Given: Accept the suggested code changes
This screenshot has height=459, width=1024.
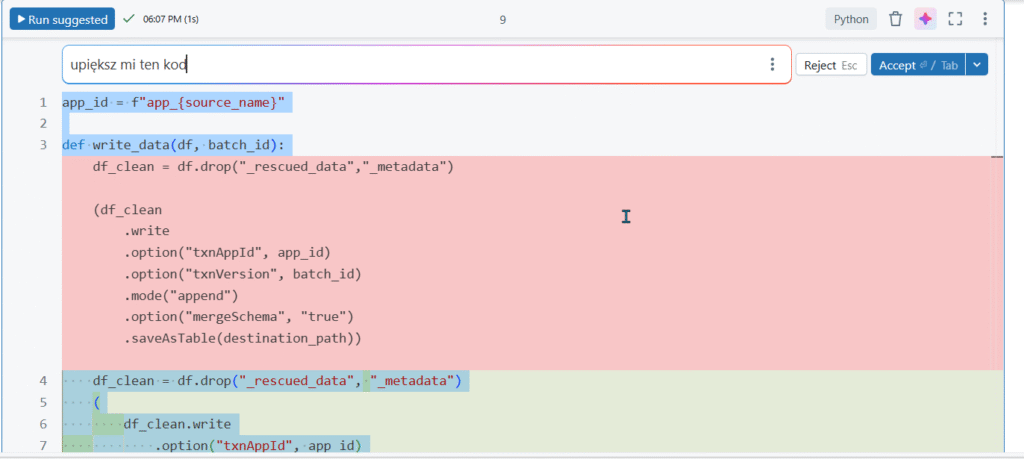Looking at the screenshot, I should click(918, 65).
